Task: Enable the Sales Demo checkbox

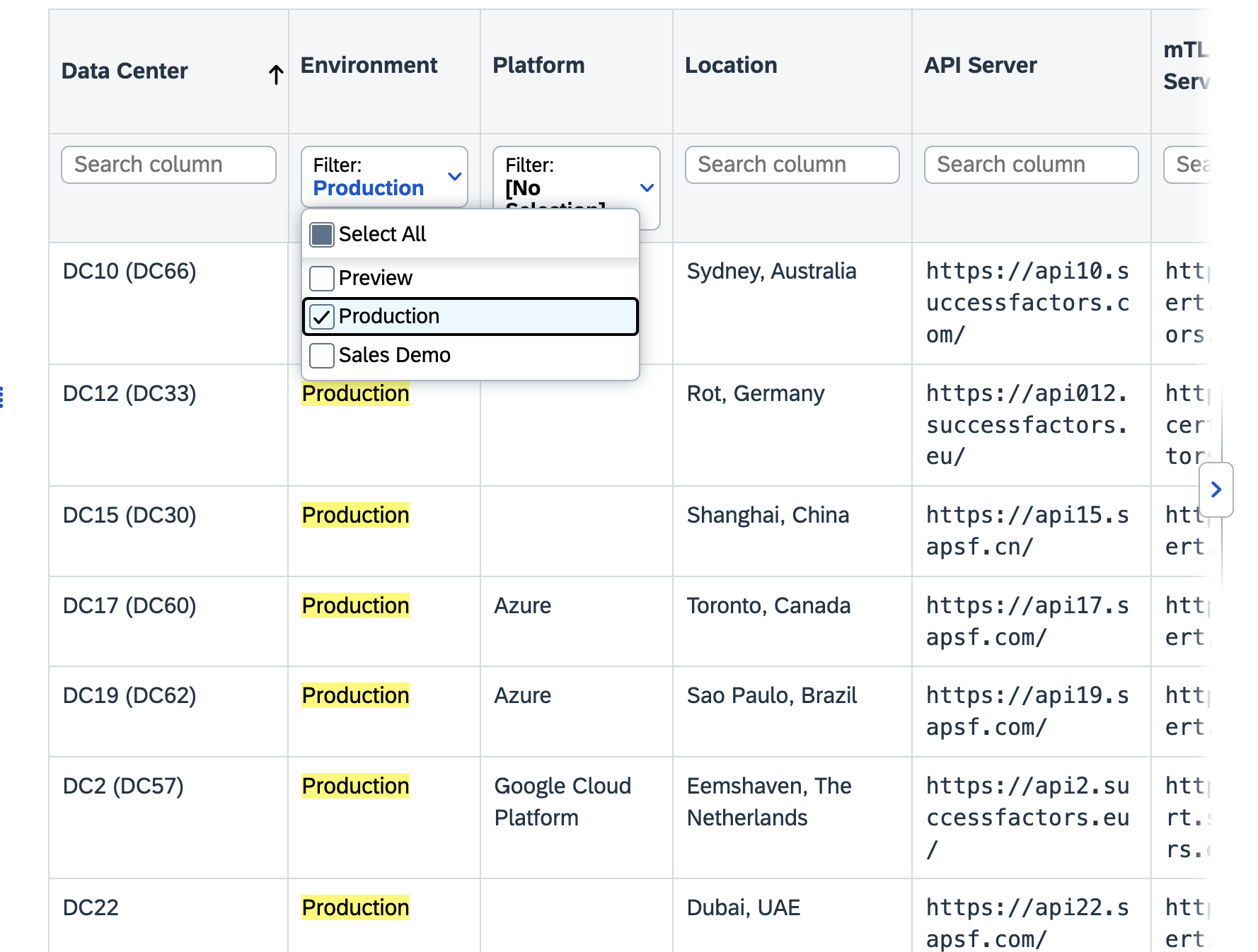Action: tap(322, 355)
